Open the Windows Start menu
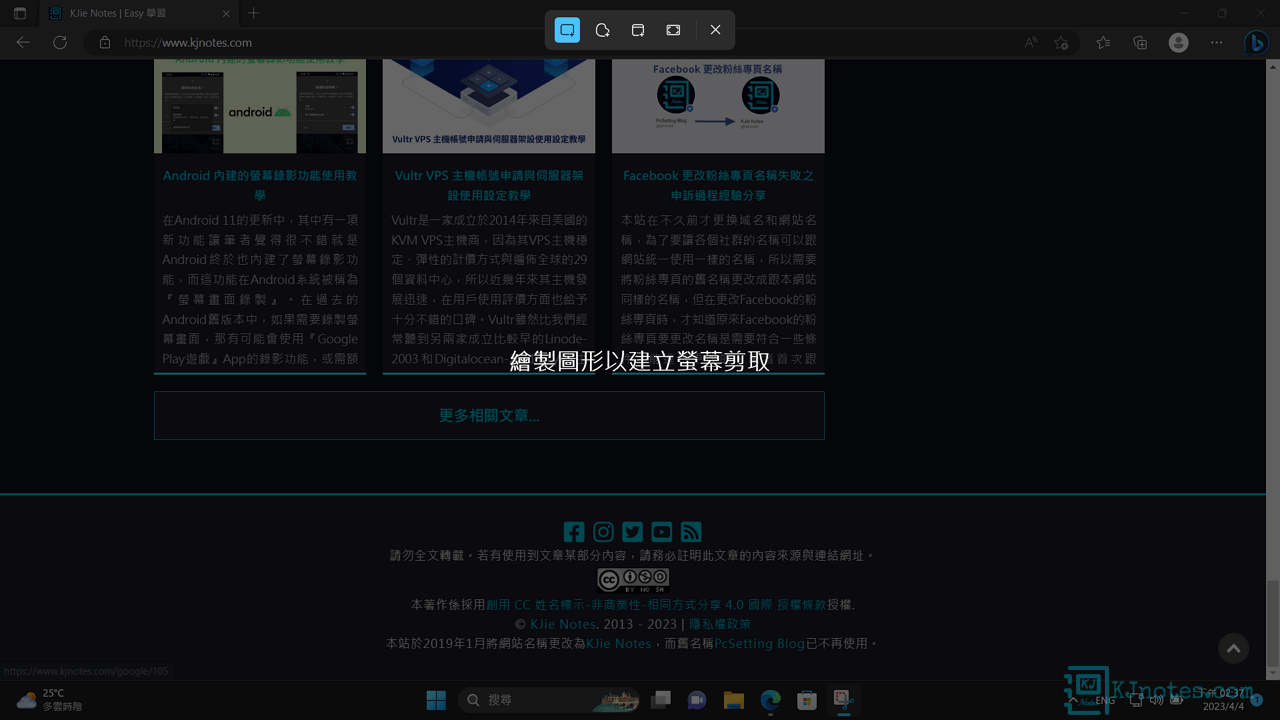This screenshot has width=1280, height=720. point(437,700)
